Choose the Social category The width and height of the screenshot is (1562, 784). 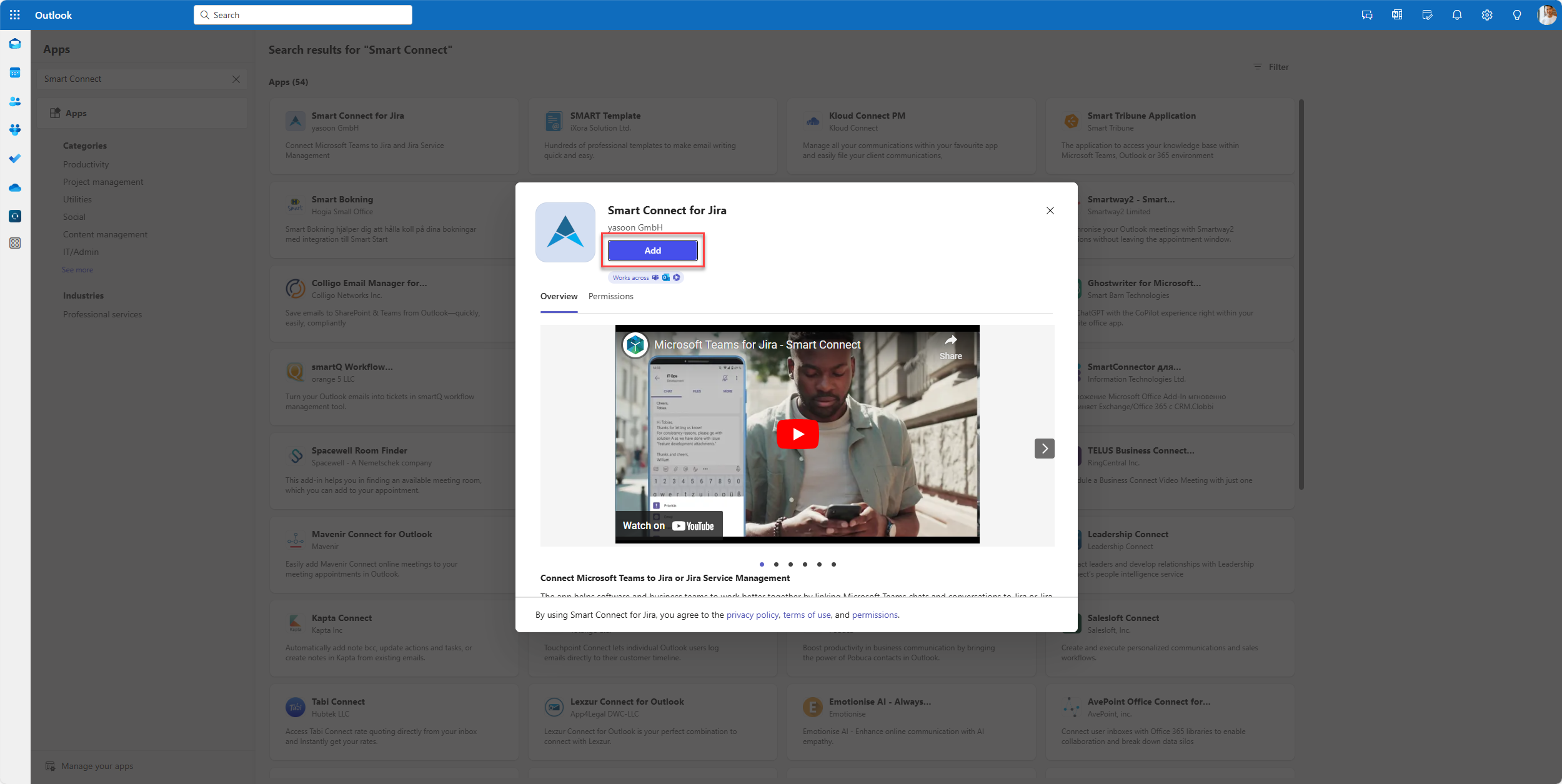click(x=74, y=217)
